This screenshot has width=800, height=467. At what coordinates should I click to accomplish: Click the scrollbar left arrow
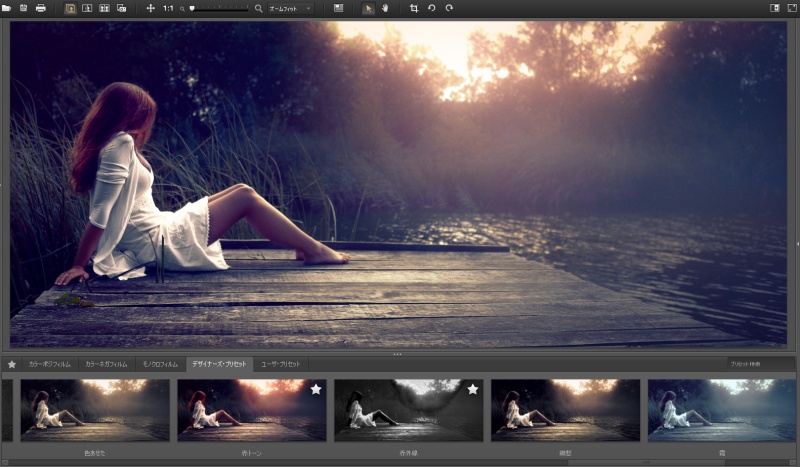click(5, 462)
